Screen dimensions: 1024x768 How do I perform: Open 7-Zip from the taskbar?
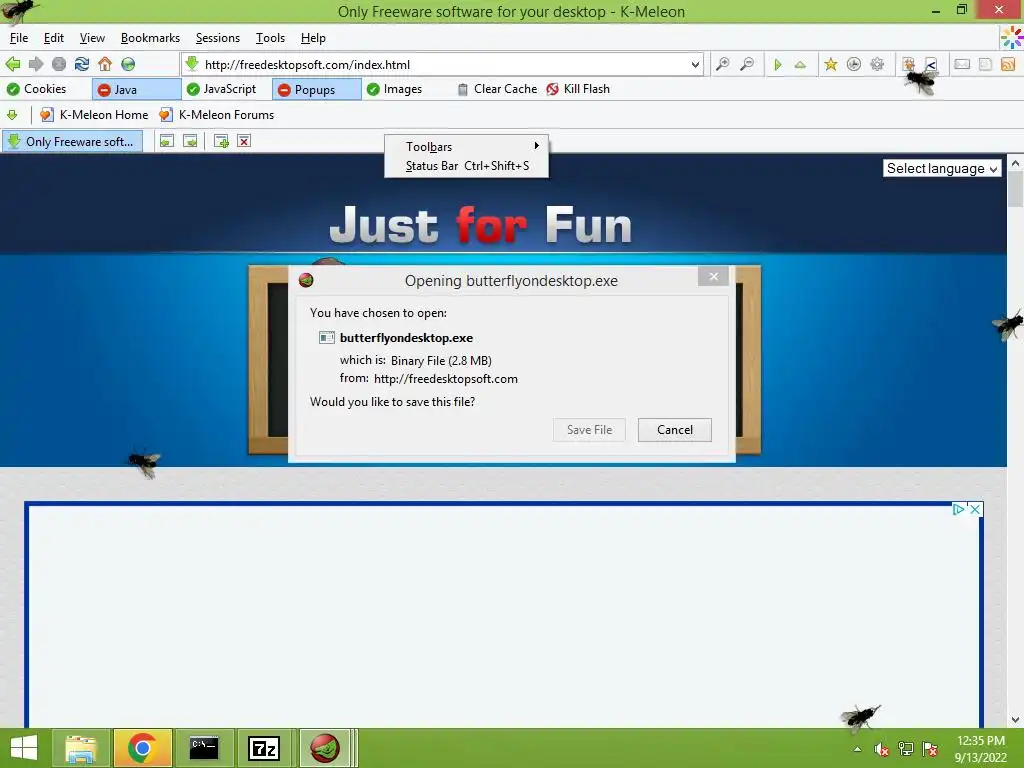click(264, 748)
